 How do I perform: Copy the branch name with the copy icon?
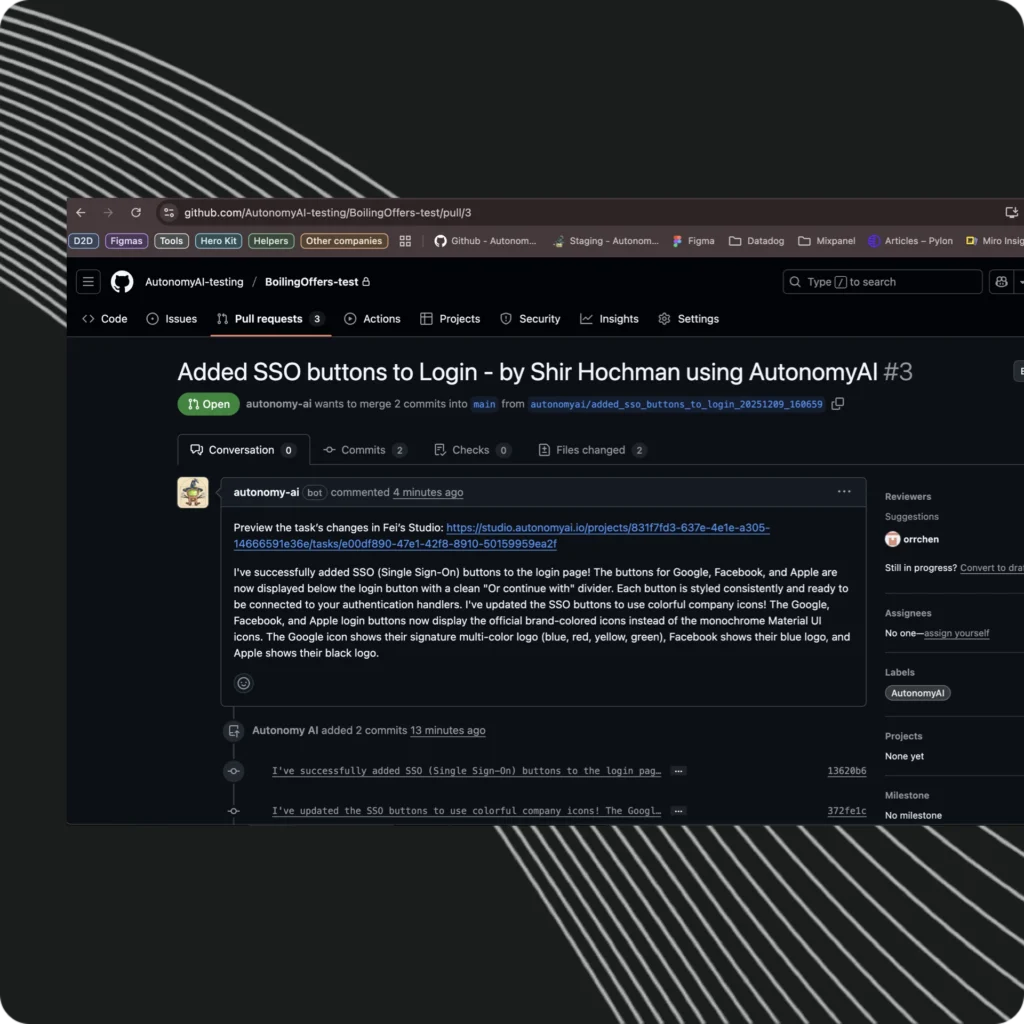click(838, 404)
